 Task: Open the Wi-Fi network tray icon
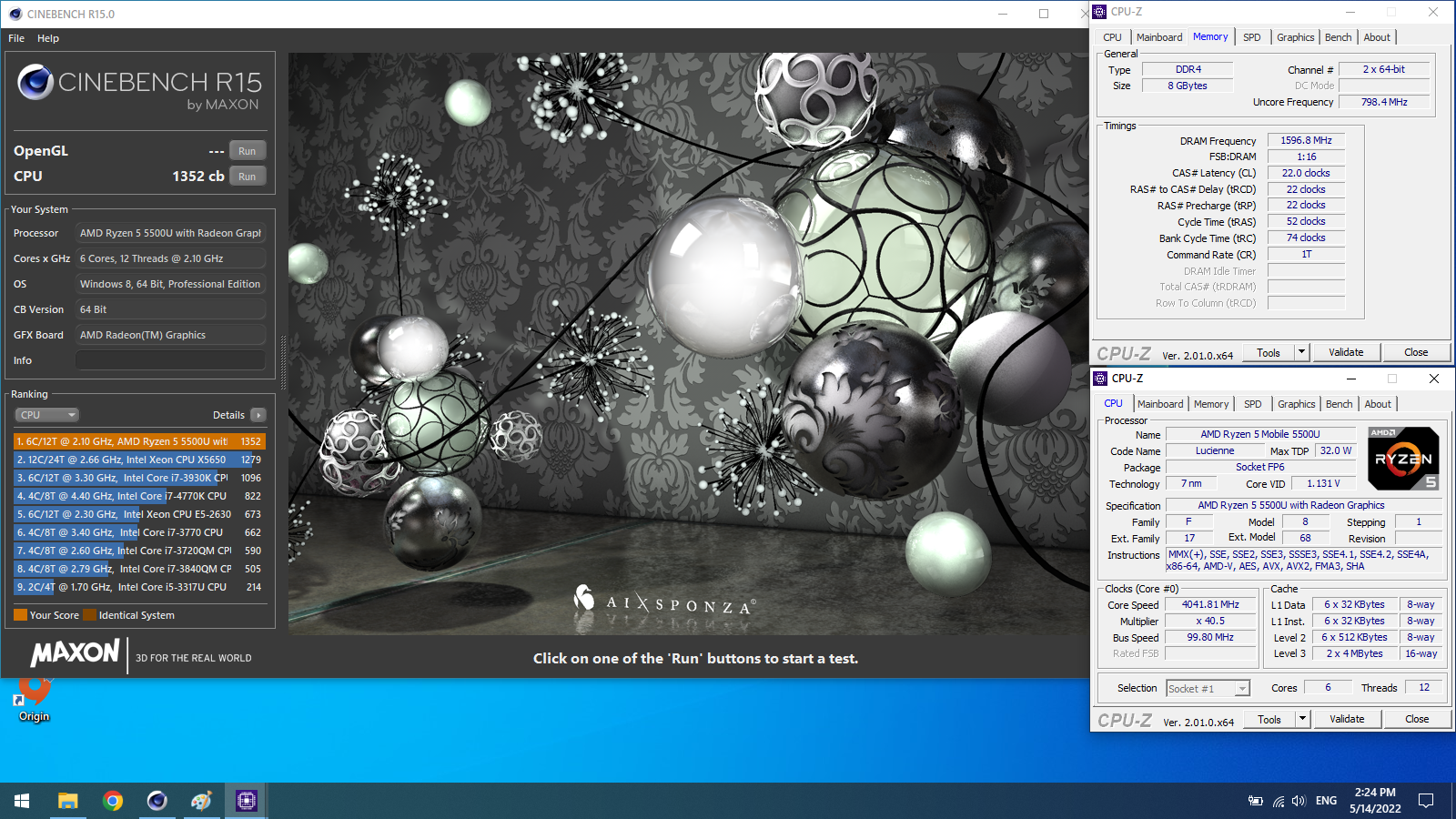tap(1279, 801)
